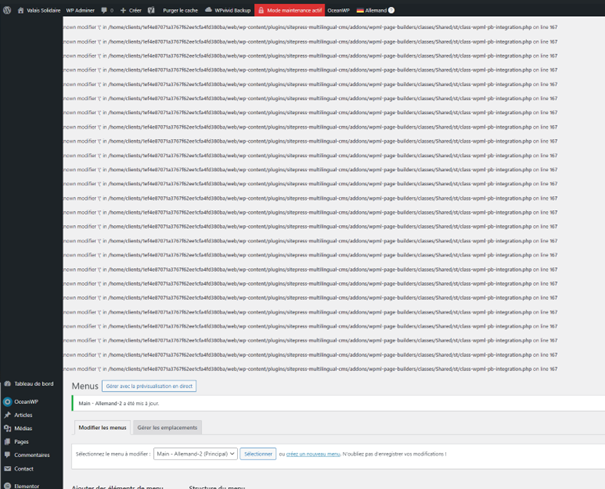Click Gérer avec la prévisualisation en direct
The height and width of the screenshot is (489, 605).
tap(149, 386)
